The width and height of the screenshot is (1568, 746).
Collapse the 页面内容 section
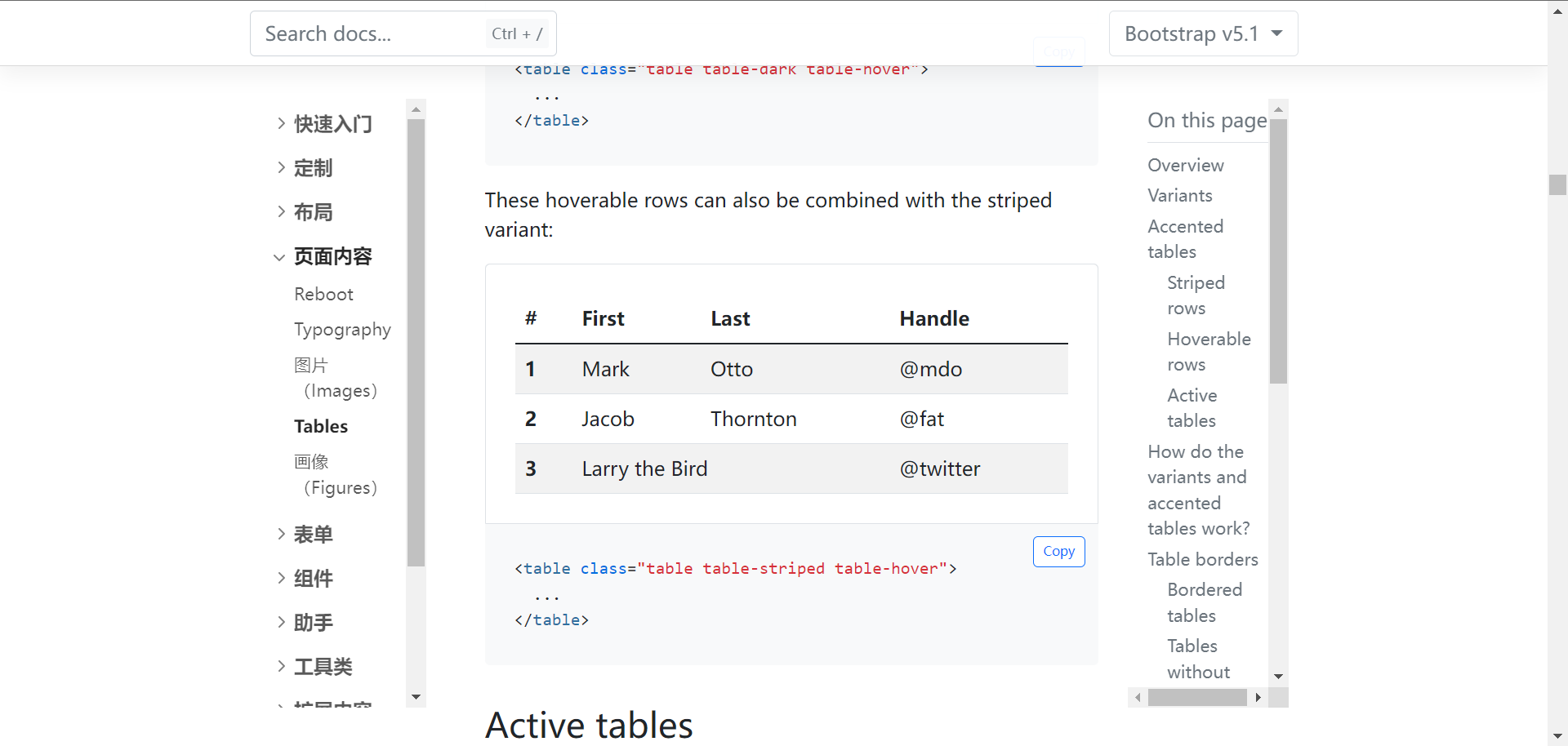pos(332,256)
